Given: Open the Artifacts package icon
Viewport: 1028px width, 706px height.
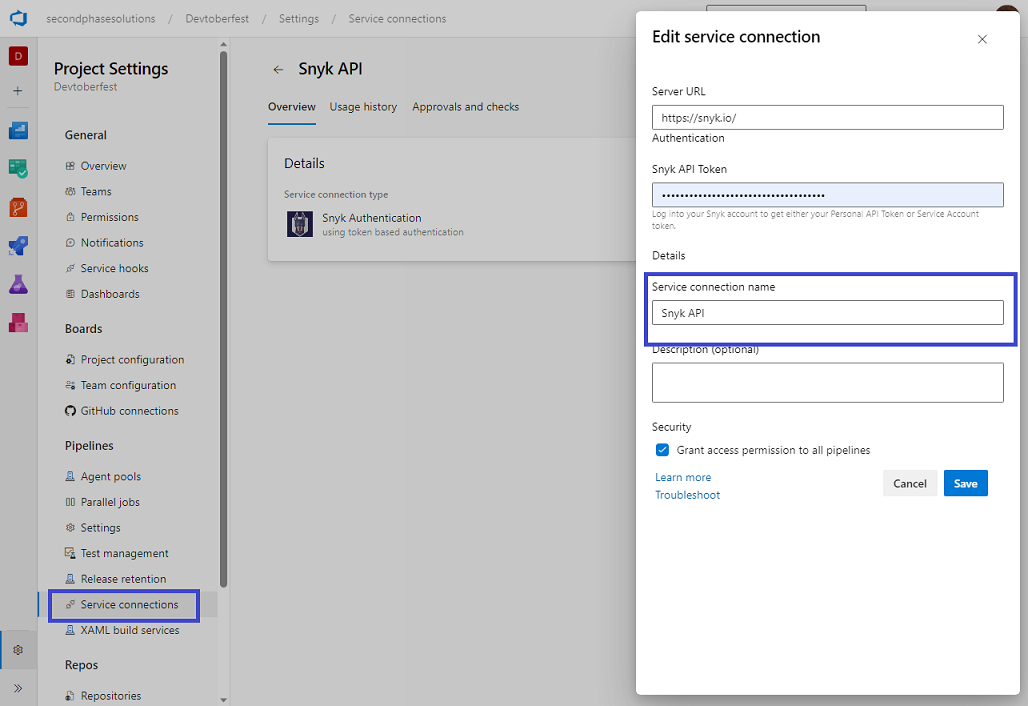Looking at the screenshot, I should (18, 323).
